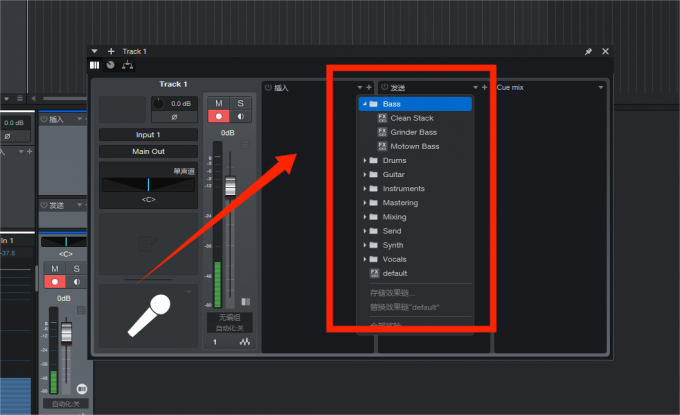Open the Track 1 popup menu arrow
Viewport: 680px width, 415px height.
click(x=95, y=51)
